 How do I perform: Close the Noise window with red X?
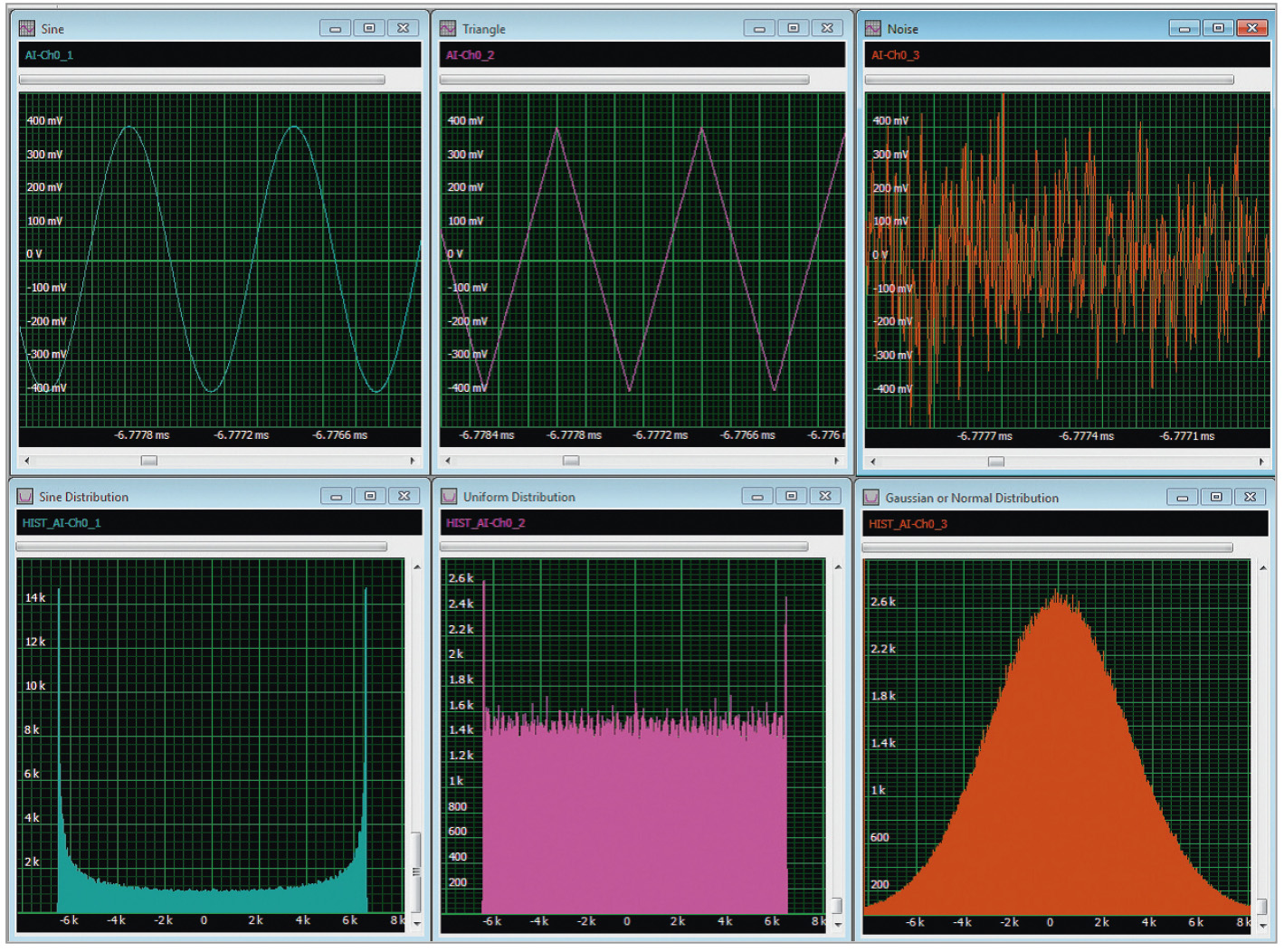click(x=1252, y=29)
